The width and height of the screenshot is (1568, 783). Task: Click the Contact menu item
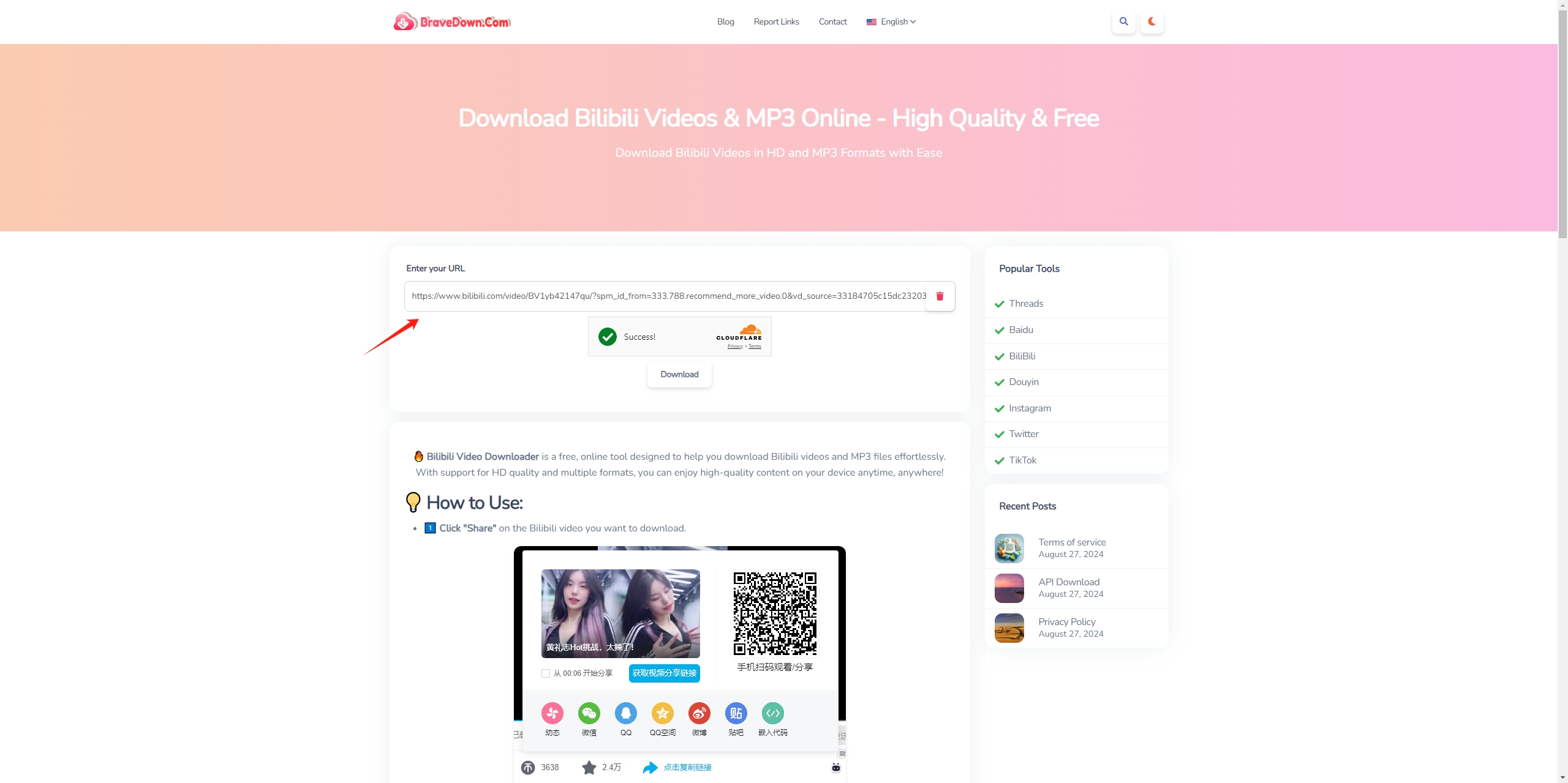(832, 21)
